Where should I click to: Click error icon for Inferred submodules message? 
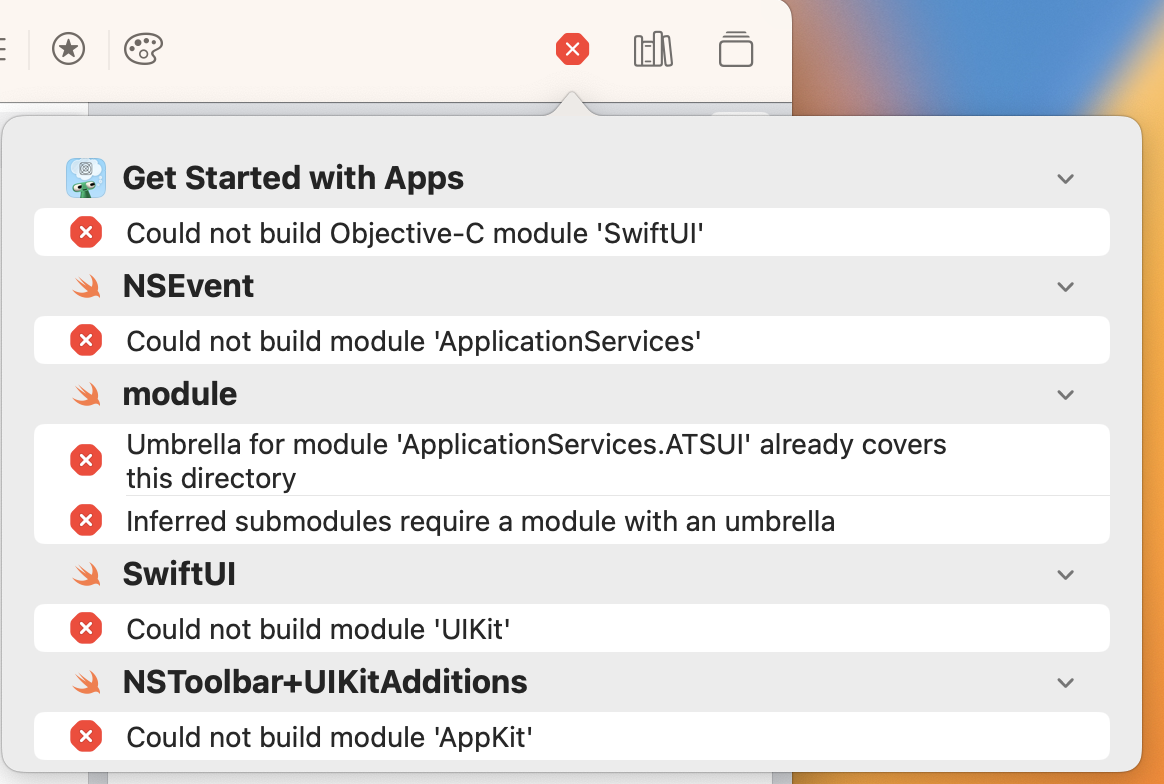coord(86,520)
